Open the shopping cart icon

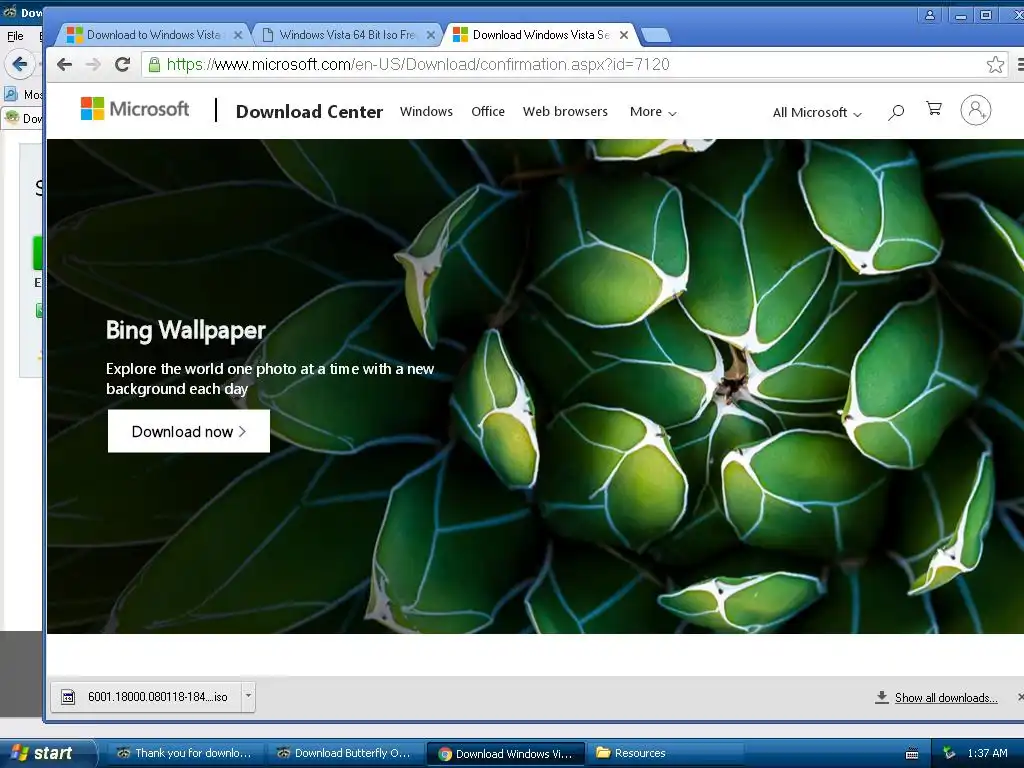point(934,109)
